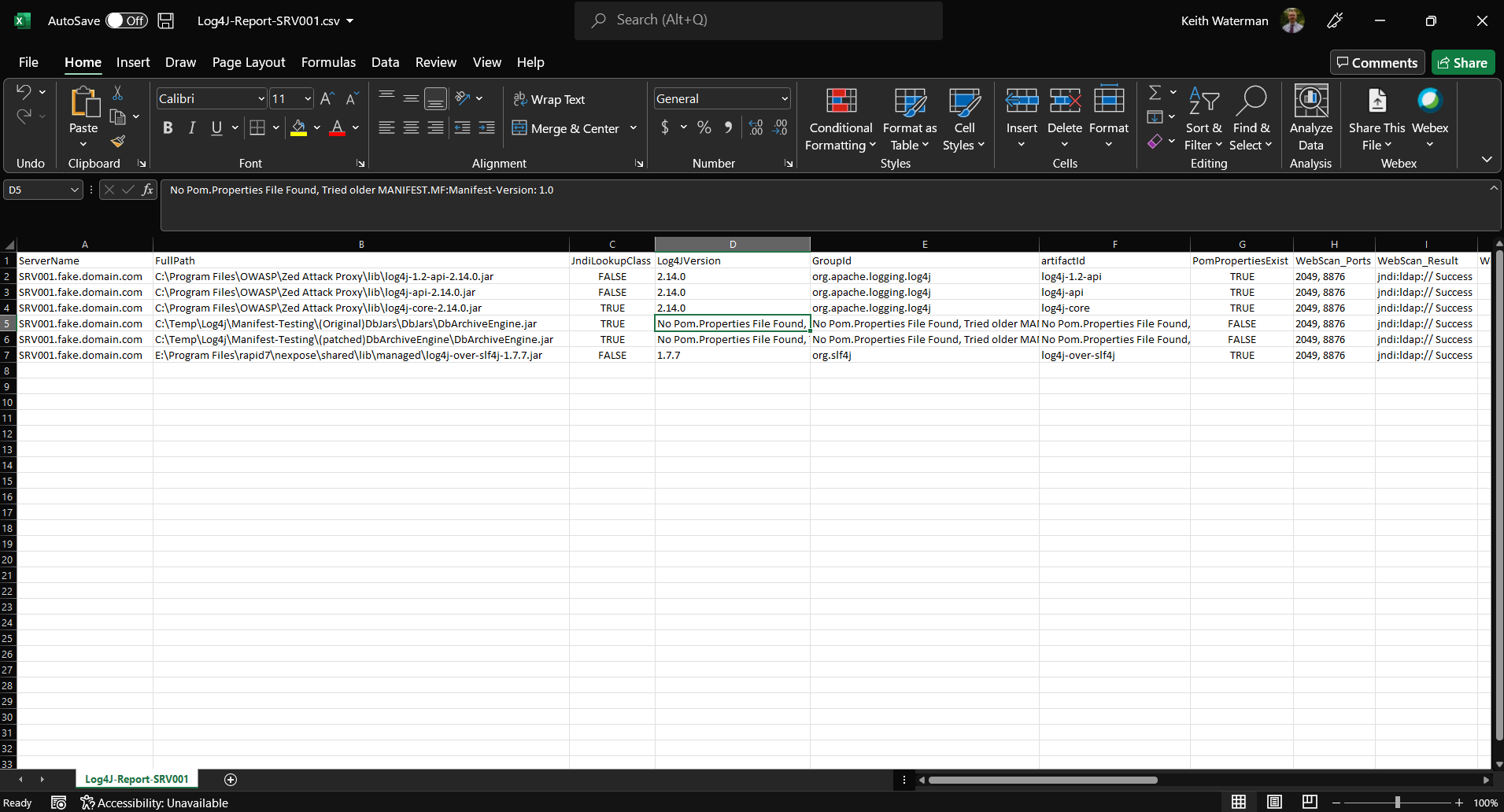Apply red Font Color swatch
This screenshot has height=812, width=1504.
(338, 127)
